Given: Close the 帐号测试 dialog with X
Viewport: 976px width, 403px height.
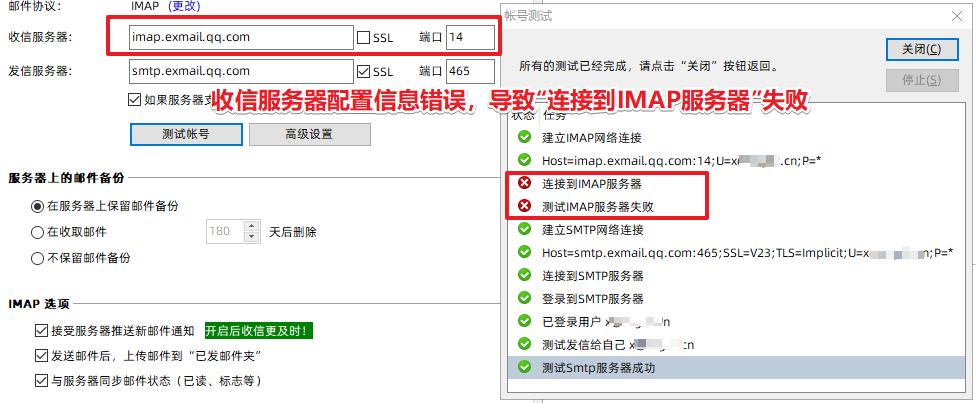Looking at the screenshot, I should click(957, 16).
